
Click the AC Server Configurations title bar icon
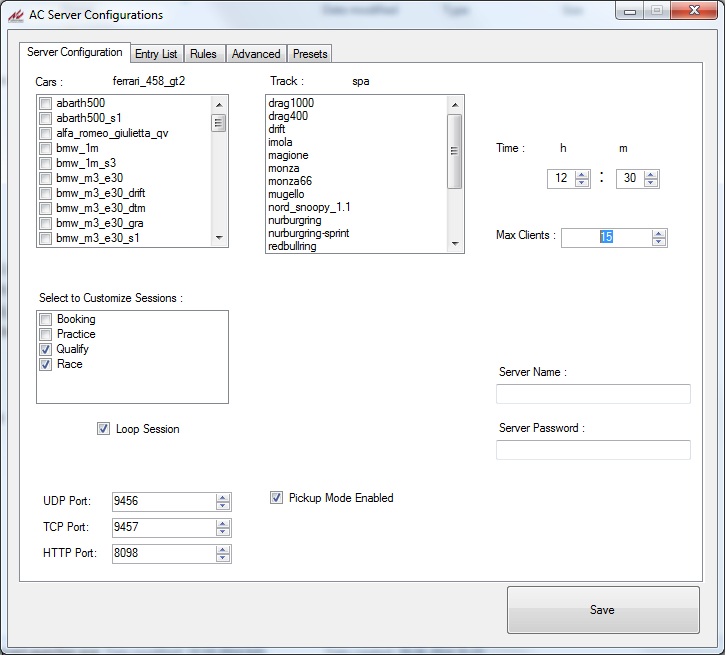click(15, 15)
